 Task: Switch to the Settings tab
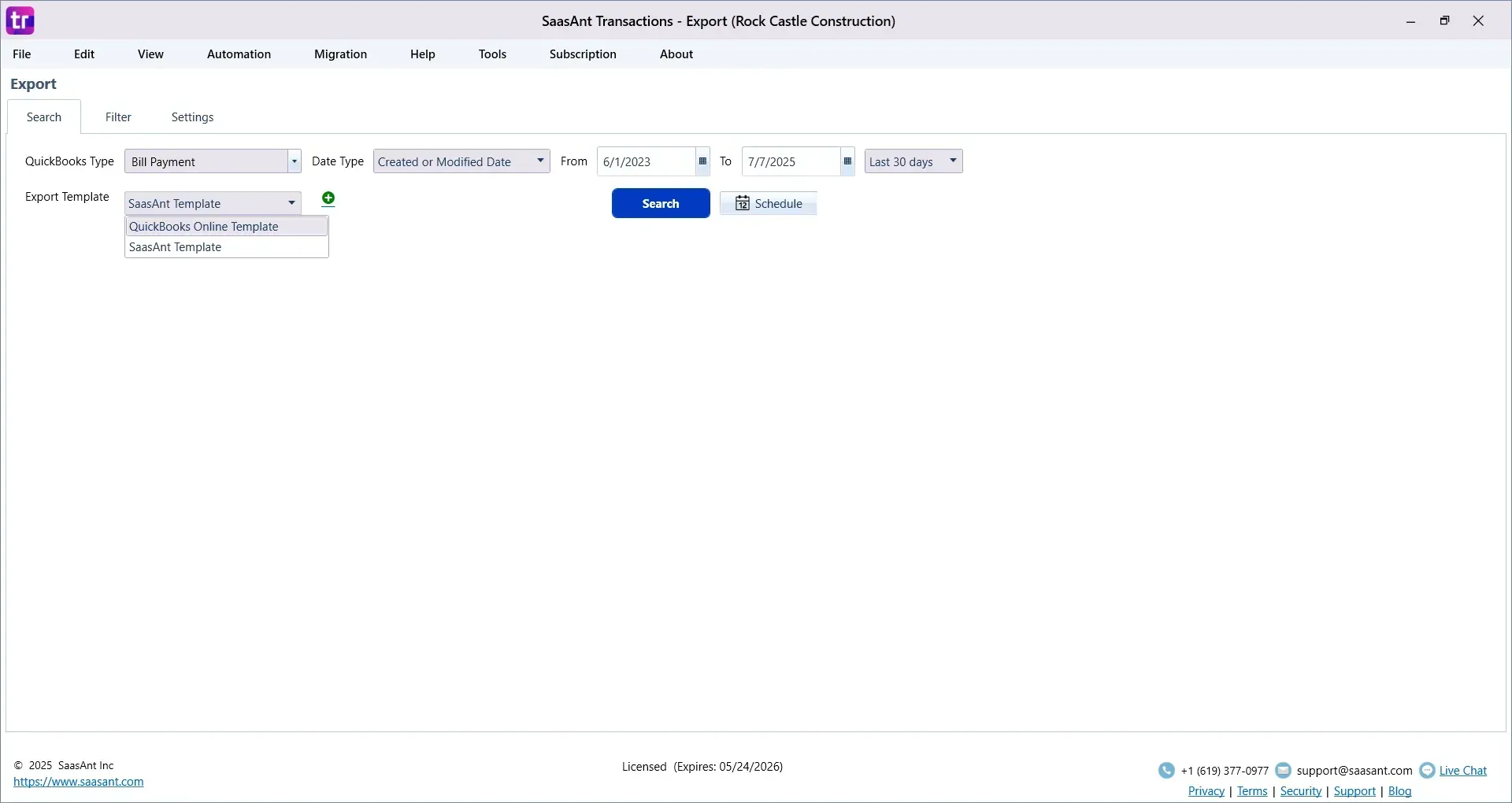193,117
